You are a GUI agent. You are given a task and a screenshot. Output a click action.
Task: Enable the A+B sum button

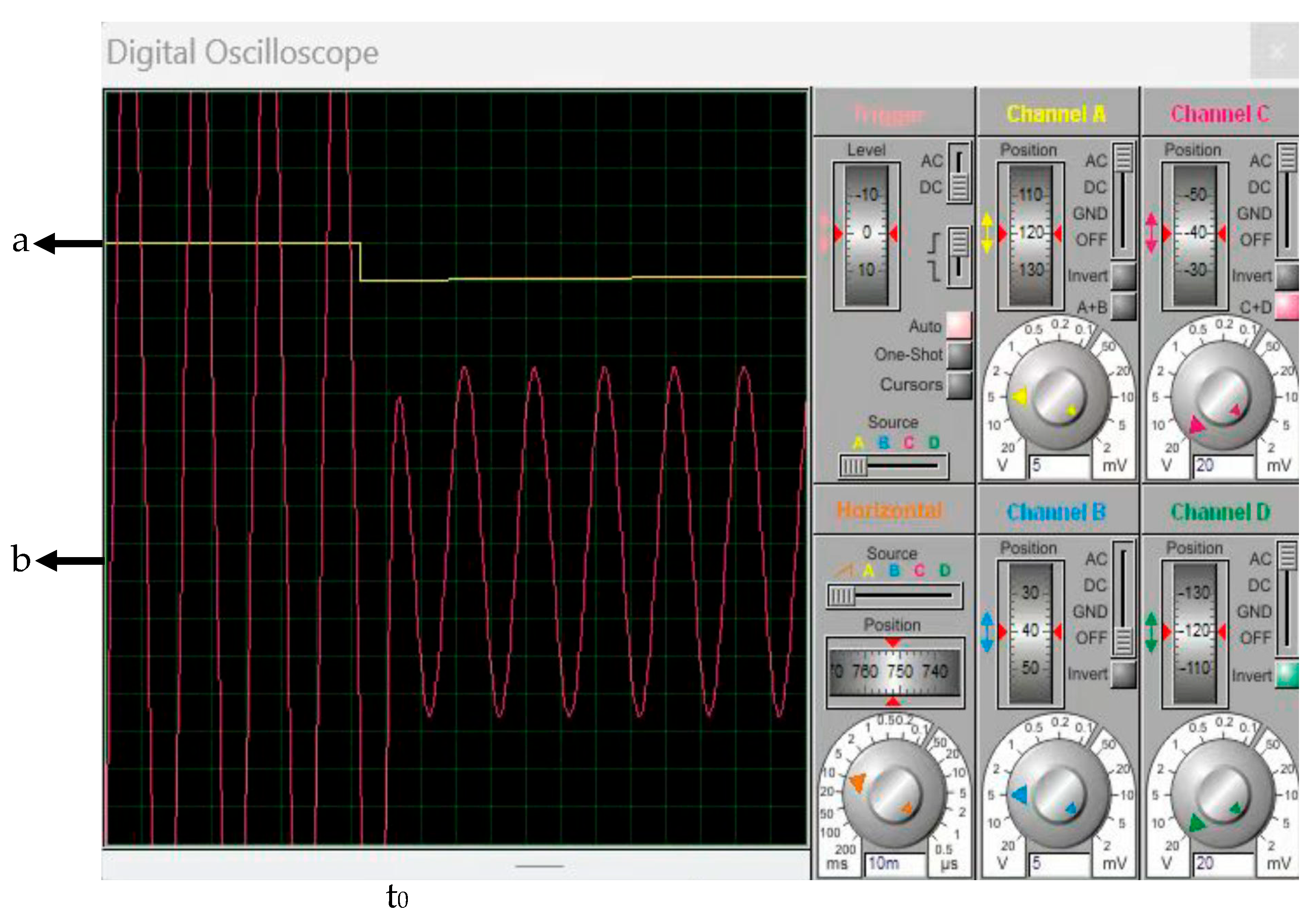pos(1123,306)
